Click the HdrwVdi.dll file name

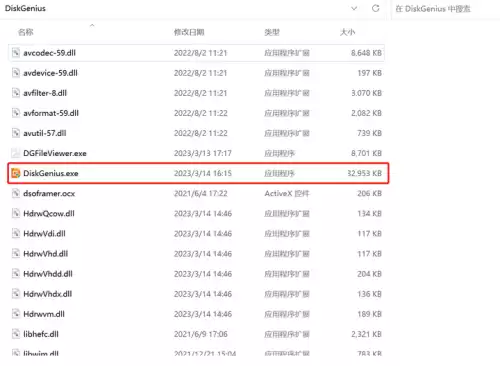tap(44, 234)
